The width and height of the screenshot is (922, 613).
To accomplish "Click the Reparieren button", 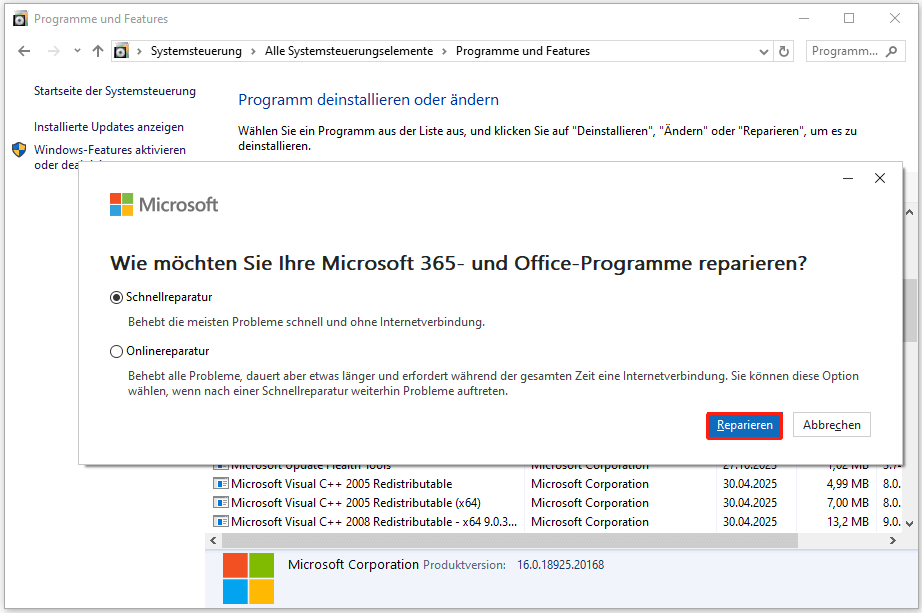I will (x=744, y=425).
